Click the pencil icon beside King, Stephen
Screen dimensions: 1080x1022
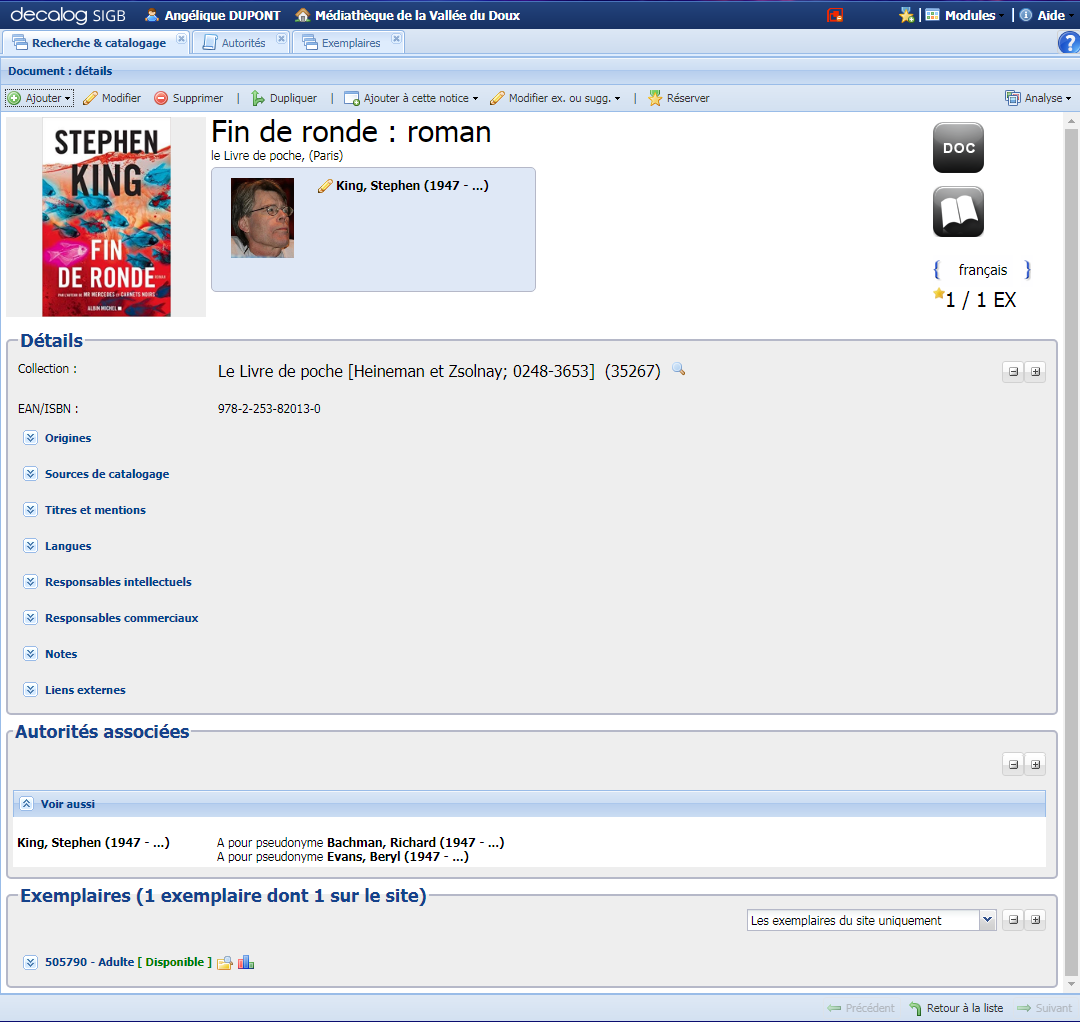tap(324, 186)
